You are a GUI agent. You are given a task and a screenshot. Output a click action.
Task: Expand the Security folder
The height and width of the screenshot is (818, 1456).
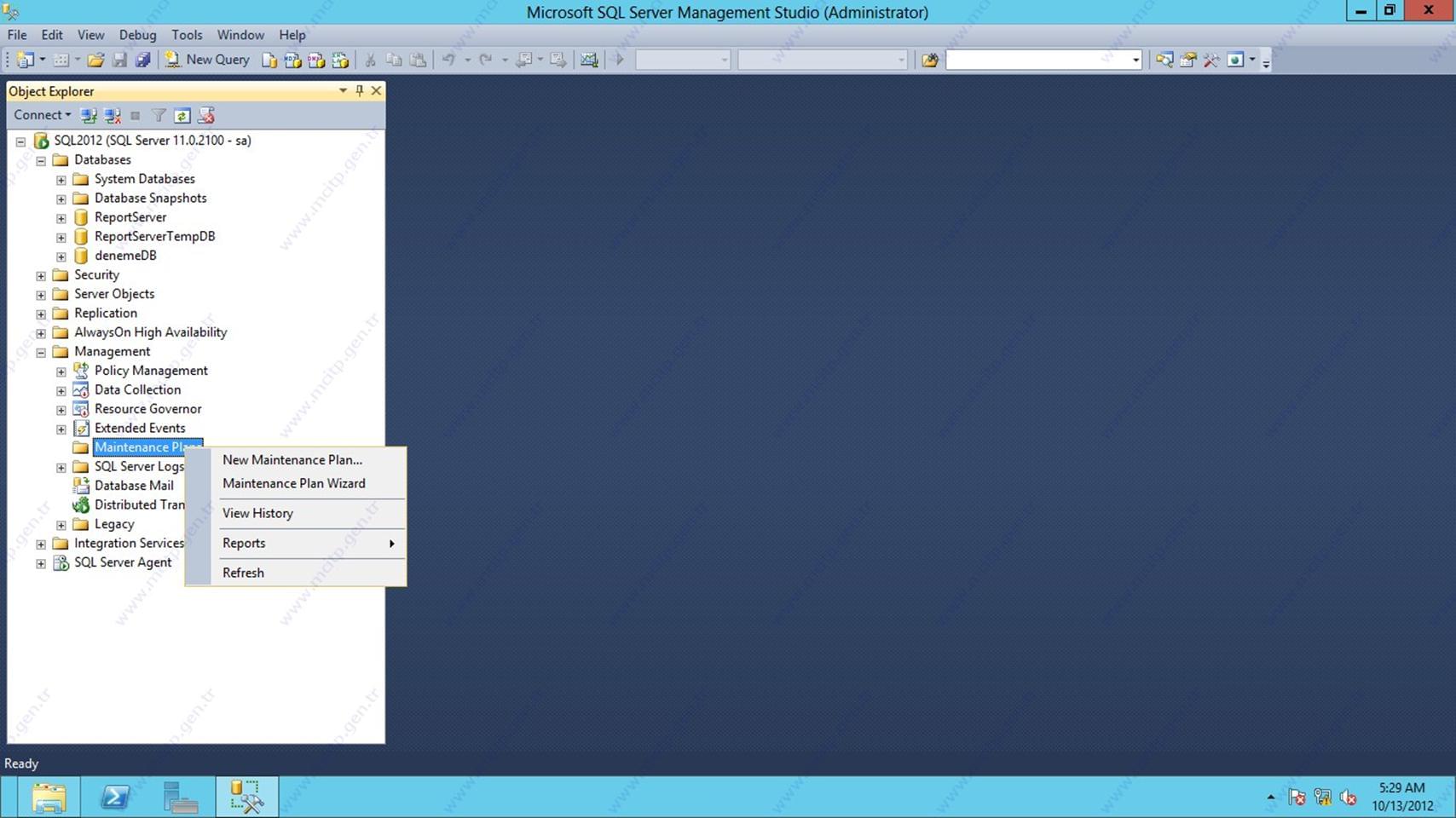point(41,275)
